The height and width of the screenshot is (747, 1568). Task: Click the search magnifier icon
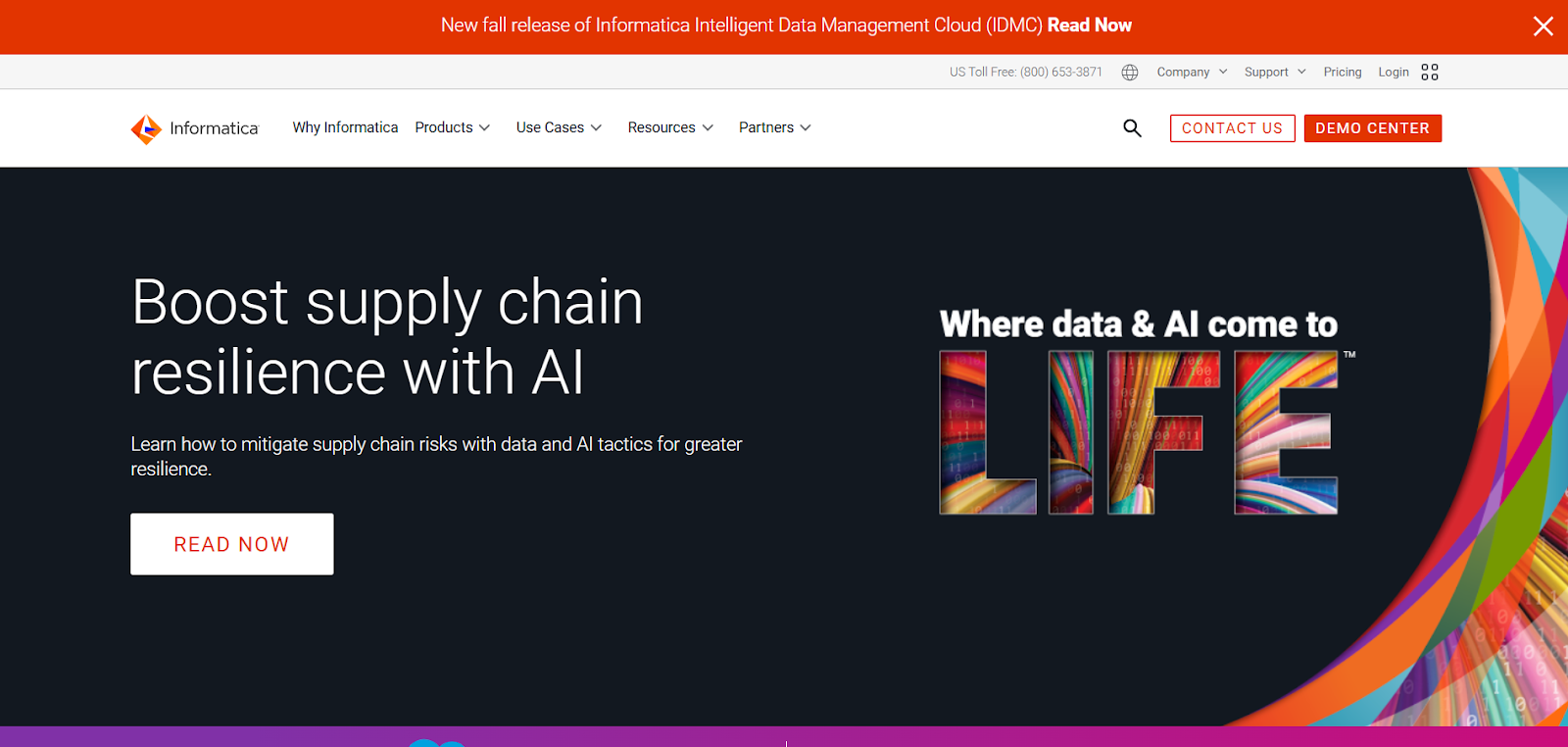(x=1132, y=128)
